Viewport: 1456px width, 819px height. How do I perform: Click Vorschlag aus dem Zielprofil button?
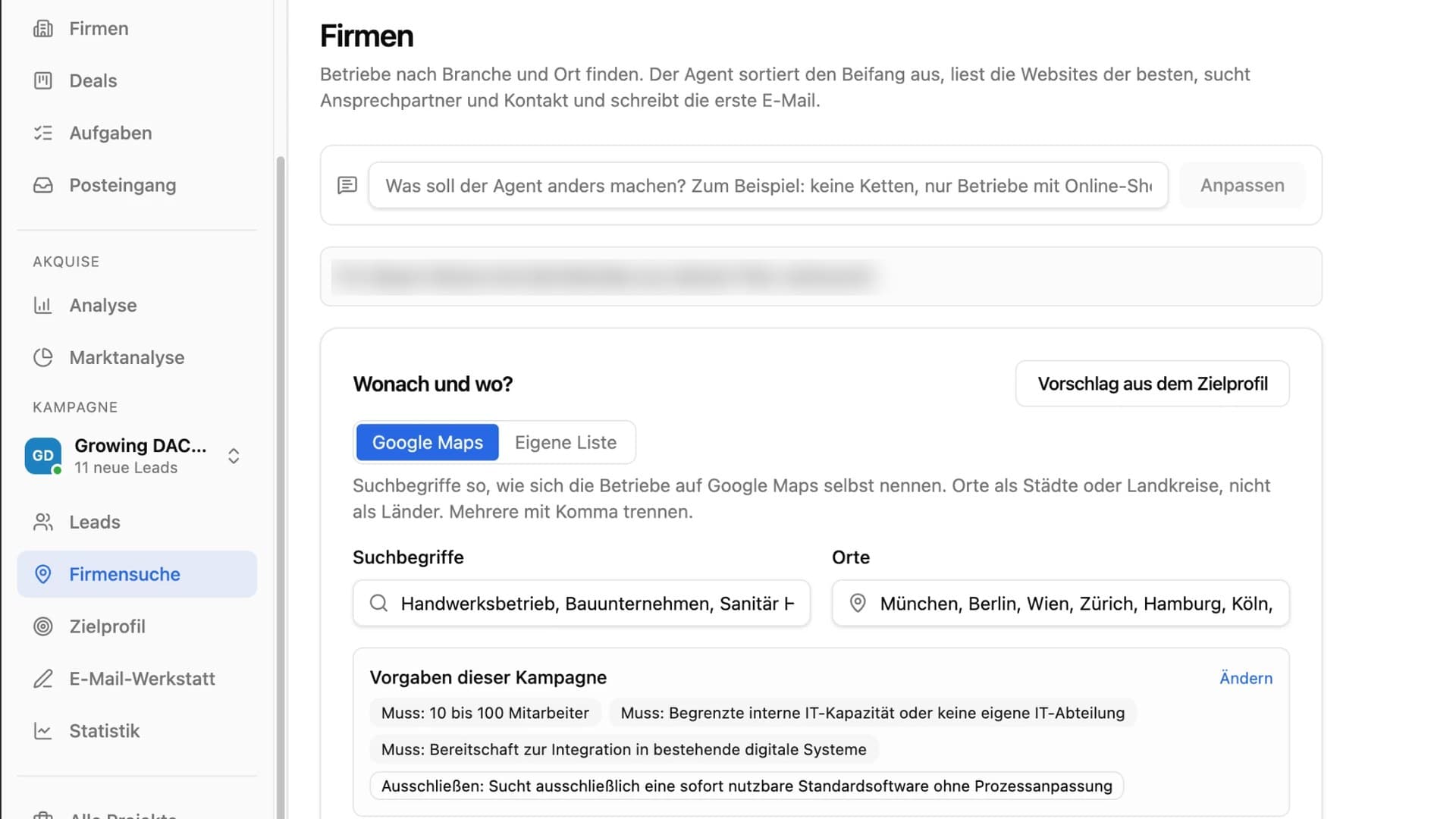(x=1153, y=384)
